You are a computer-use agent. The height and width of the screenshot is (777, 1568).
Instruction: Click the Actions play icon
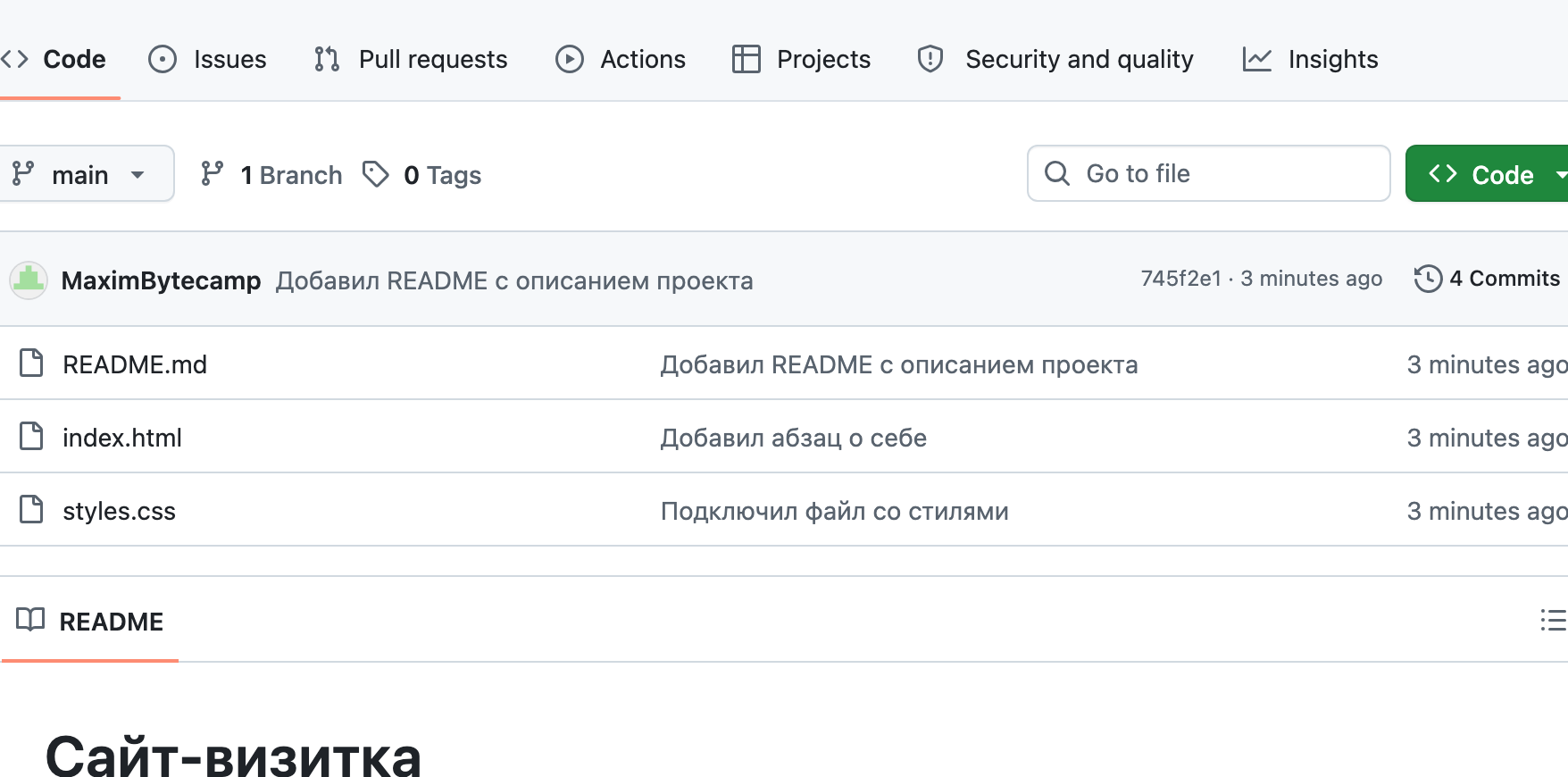click(x=570, y=59)
